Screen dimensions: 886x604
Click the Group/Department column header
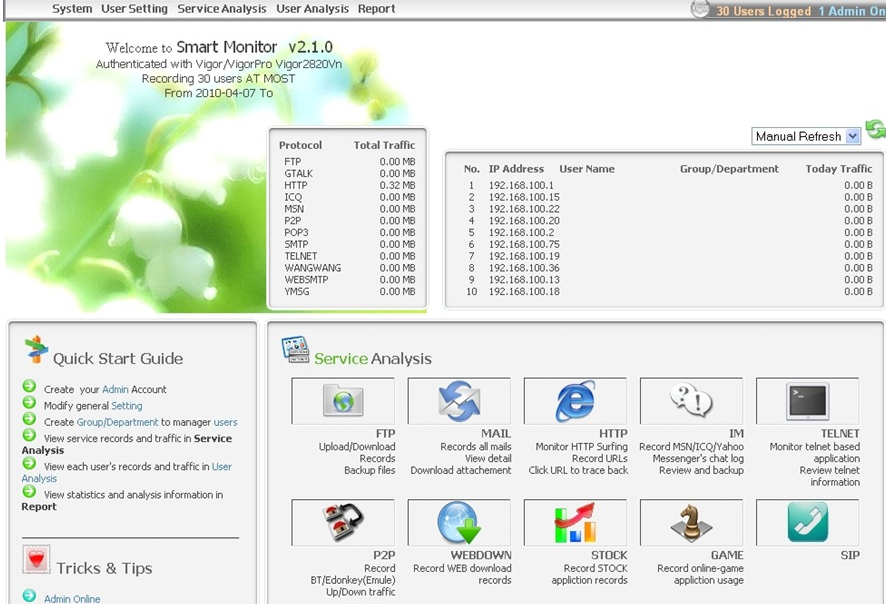click(x=729, y=168)
